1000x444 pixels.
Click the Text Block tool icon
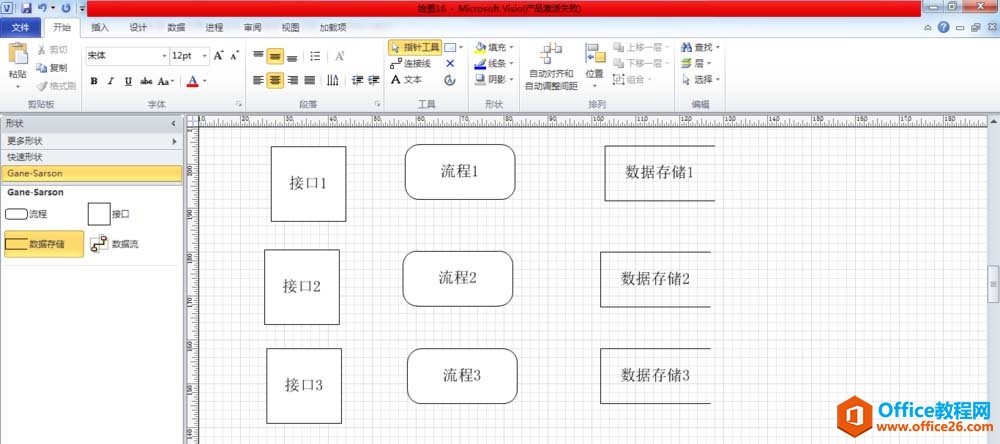[450, 80]
